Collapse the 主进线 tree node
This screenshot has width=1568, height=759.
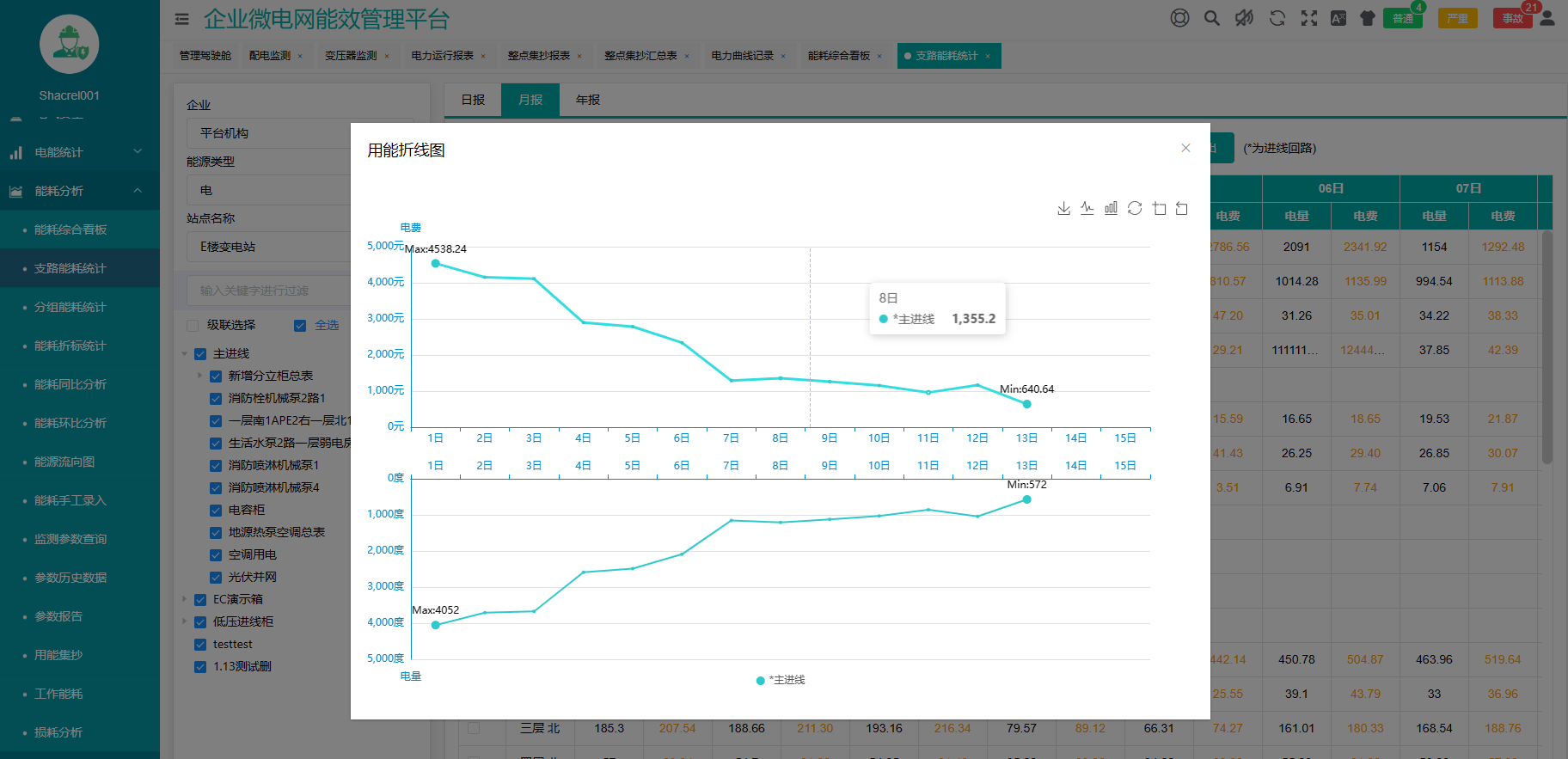[x=185, y=353]
